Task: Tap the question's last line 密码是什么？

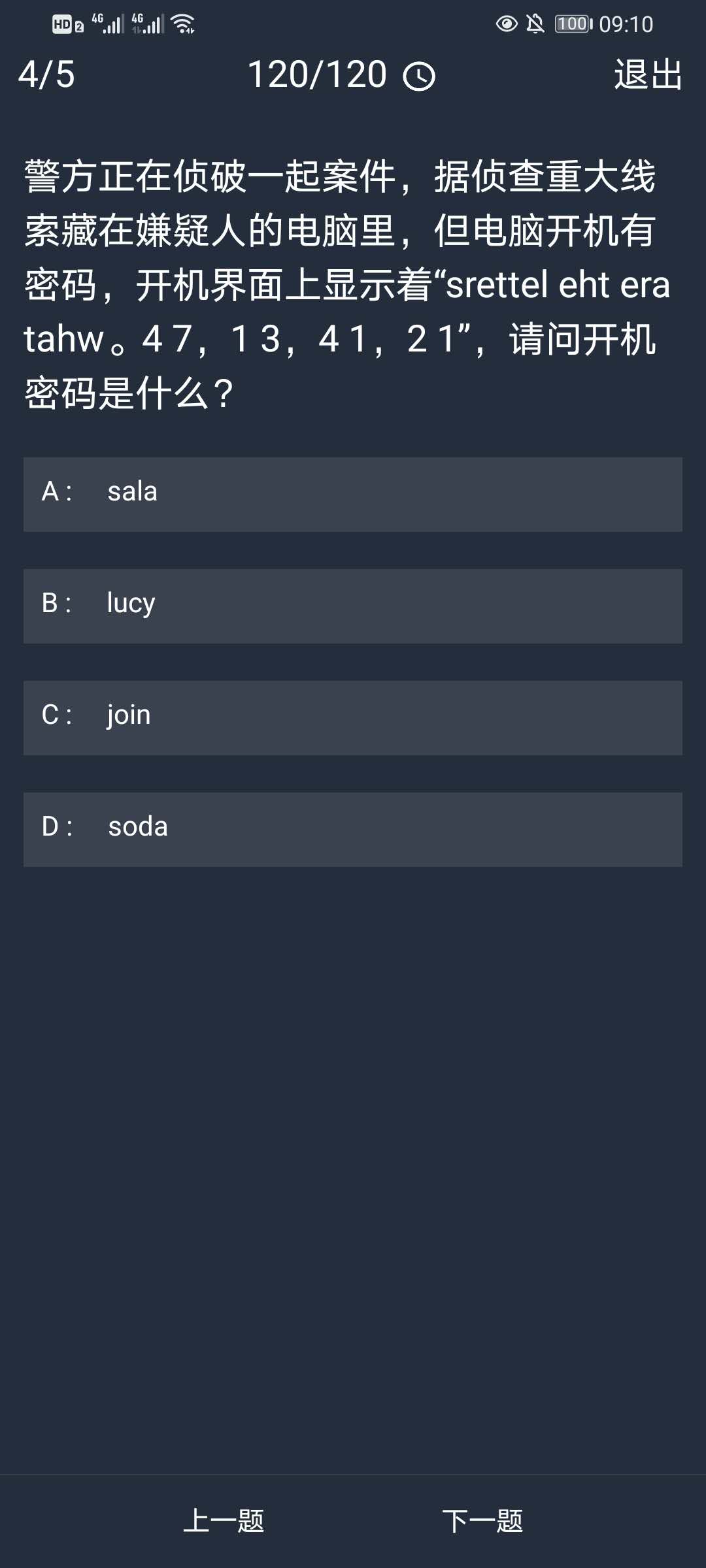Action: (129, 393)
